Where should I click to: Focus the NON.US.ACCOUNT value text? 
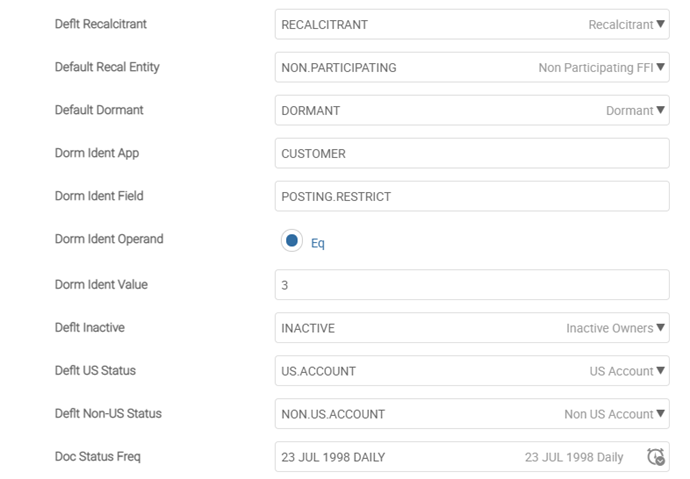pos(333,414)
